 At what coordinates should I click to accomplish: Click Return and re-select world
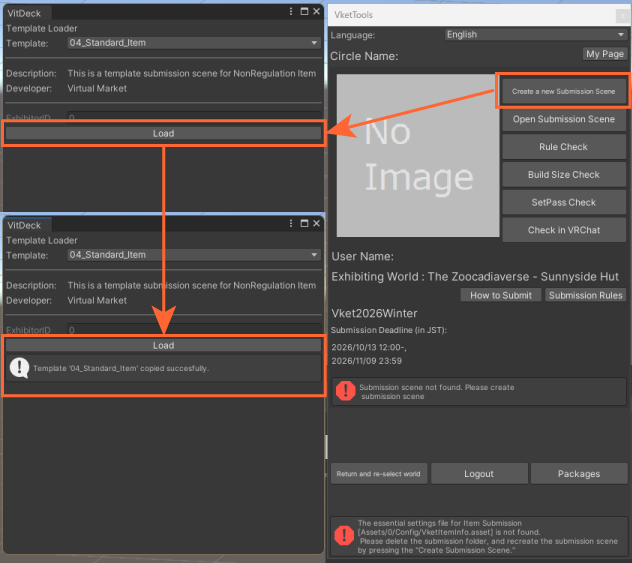[x=378, y=474]
